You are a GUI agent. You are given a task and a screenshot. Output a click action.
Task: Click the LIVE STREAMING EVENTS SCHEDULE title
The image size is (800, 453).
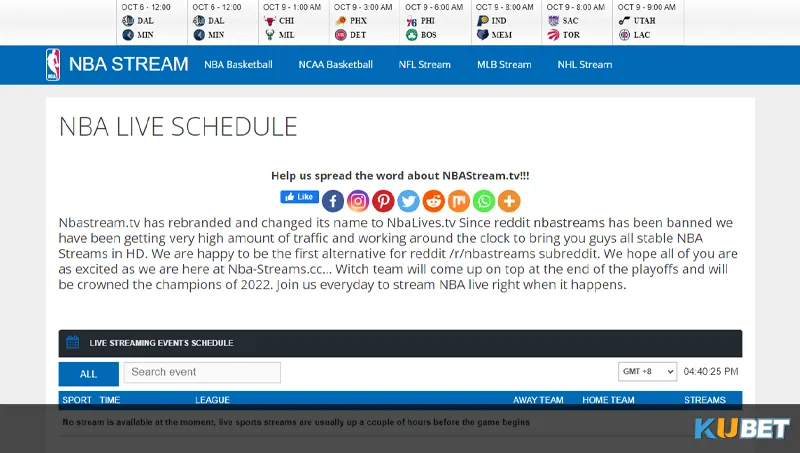coord(161,343)
